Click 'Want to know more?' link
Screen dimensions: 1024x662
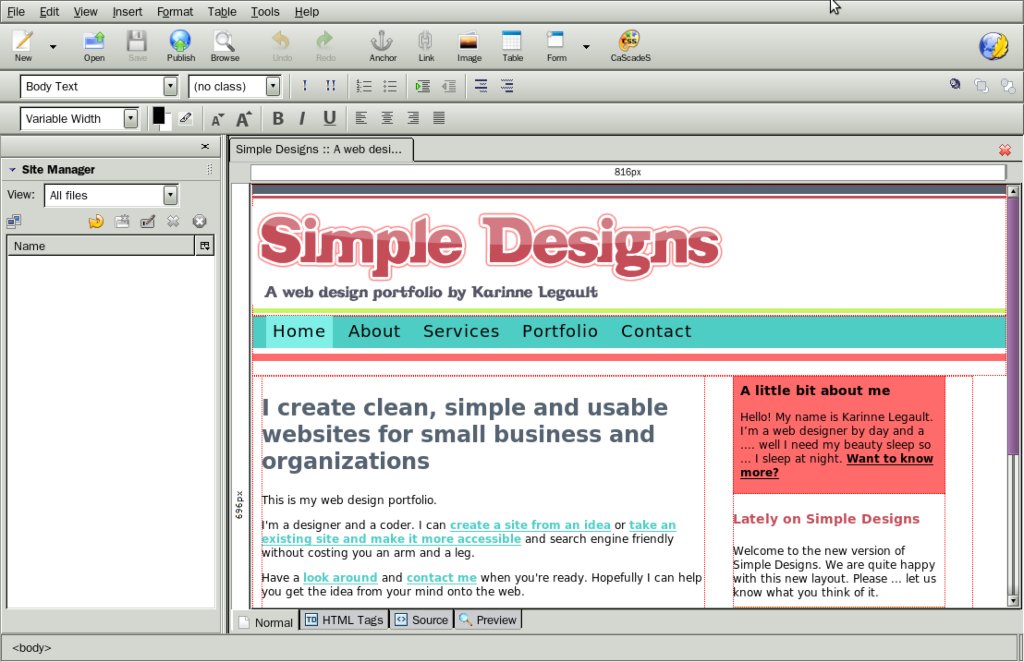click(x=837, y=465)
